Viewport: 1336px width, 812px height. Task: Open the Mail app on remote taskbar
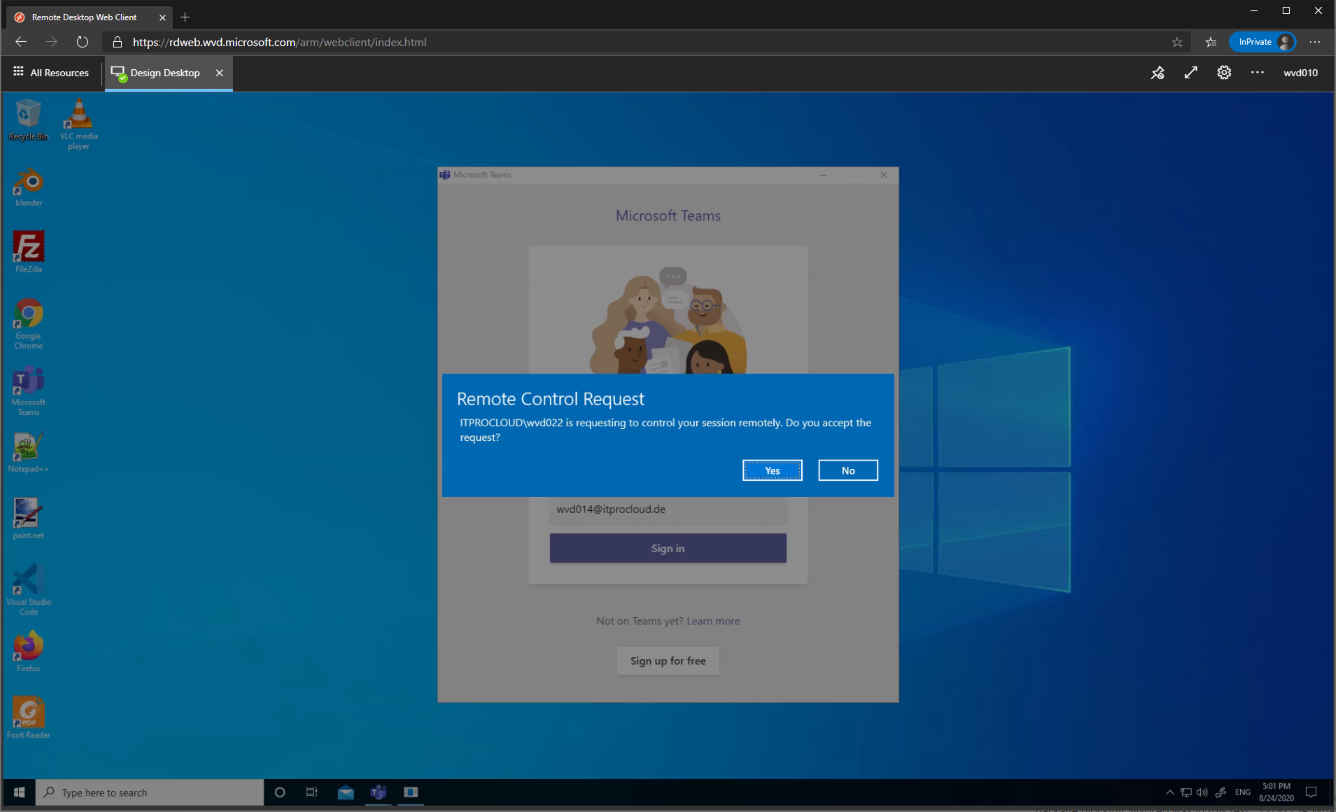pyautogui.click(x=345, y=792)
